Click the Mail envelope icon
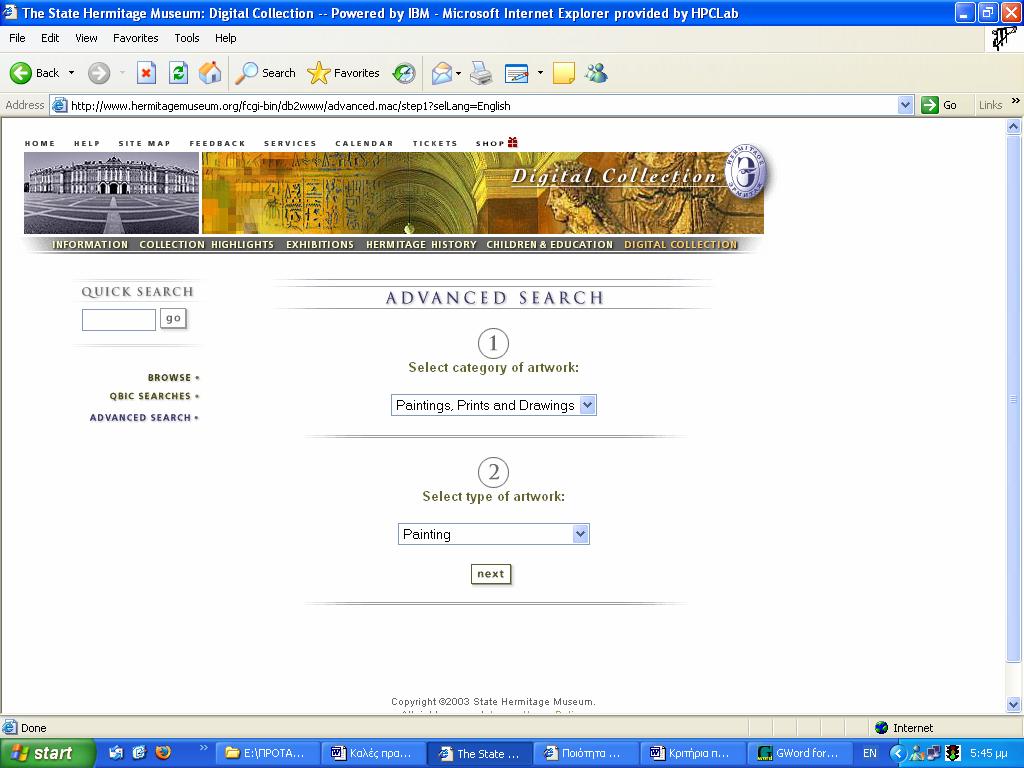This screenshot has height=768, width=1024. point(441,73)
